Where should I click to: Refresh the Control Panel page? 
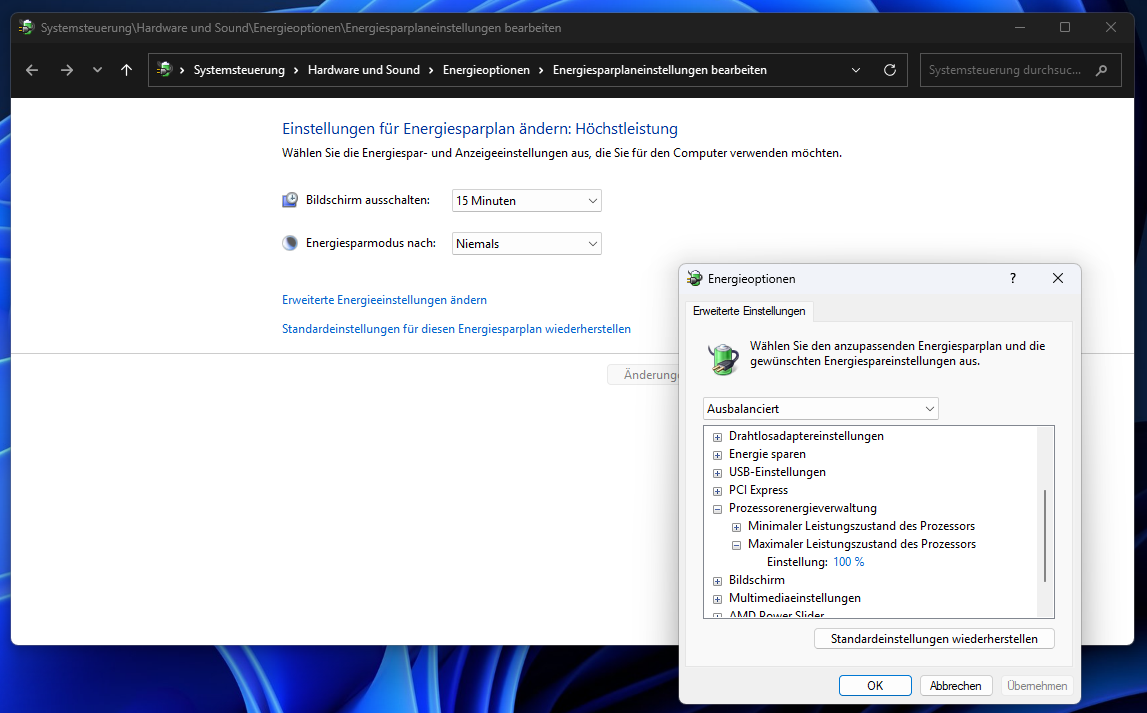point(890,70)
